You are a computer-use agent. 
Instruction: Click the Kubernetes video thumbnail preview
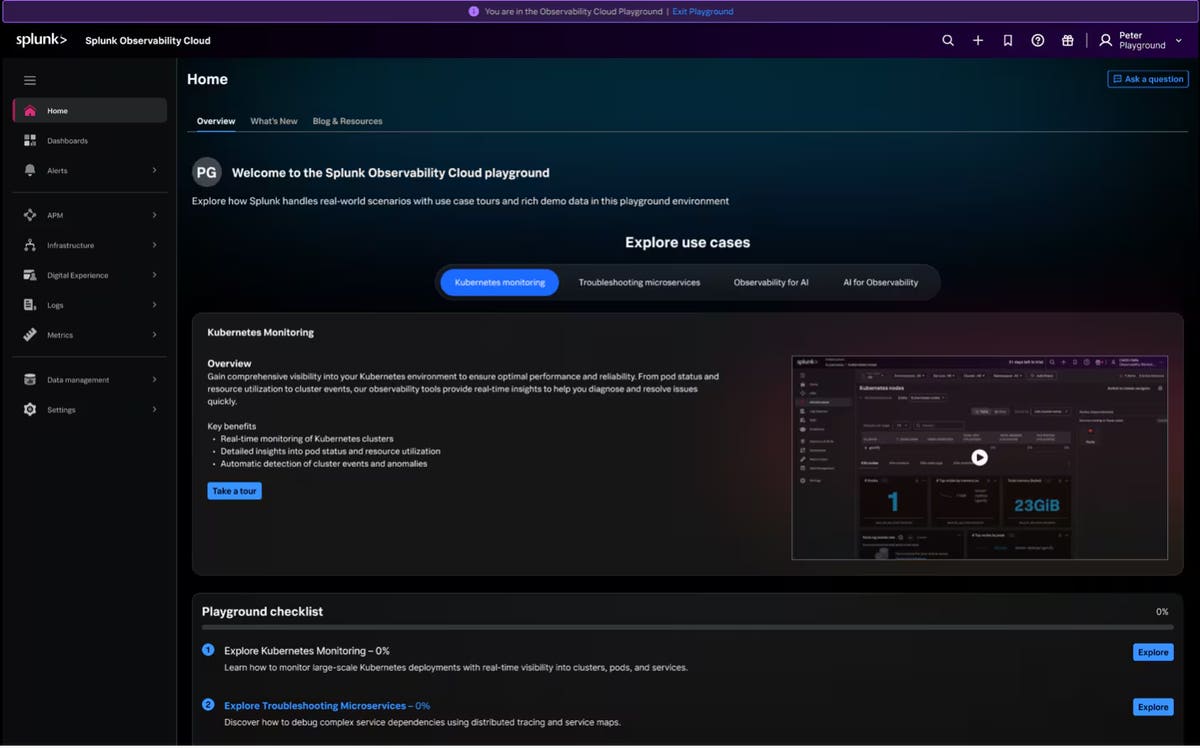[980, 457]
